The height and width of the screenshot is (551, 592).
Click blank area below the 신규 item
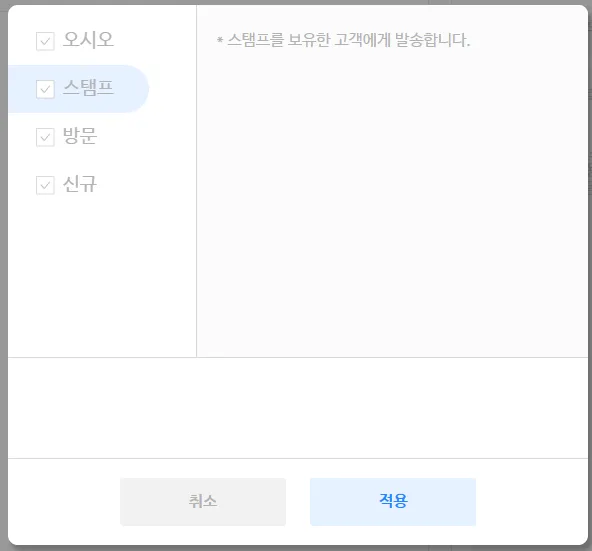(102, 279)
